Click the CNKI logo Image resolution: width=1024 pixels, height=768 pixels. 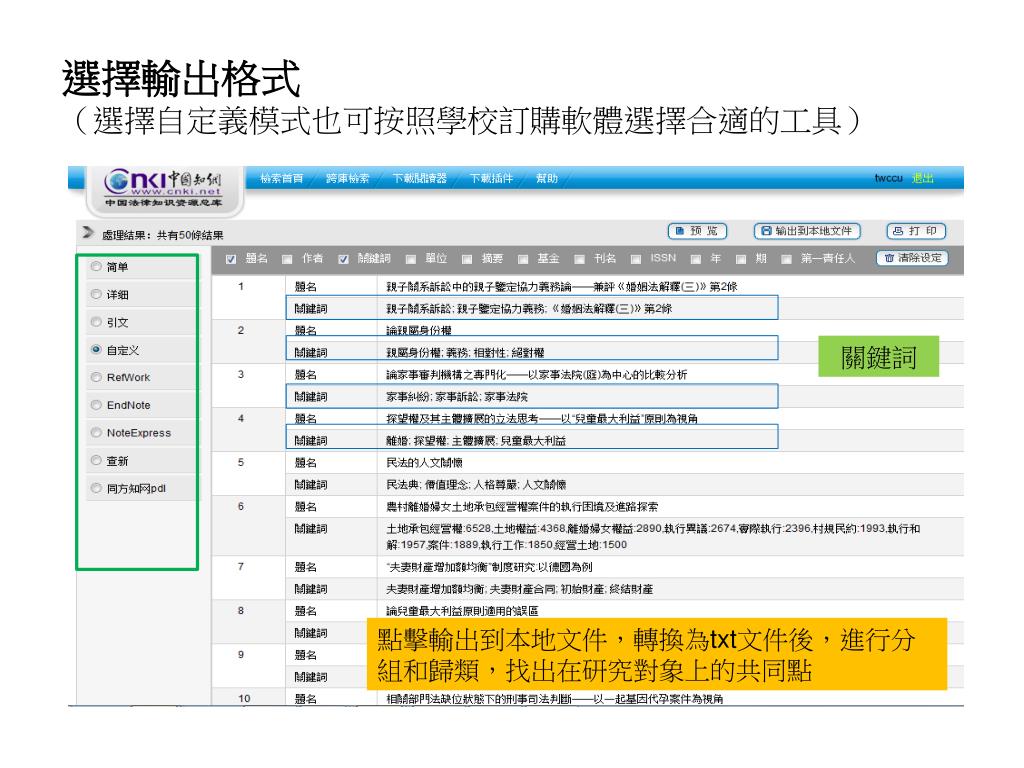click(x=164, y=187)
